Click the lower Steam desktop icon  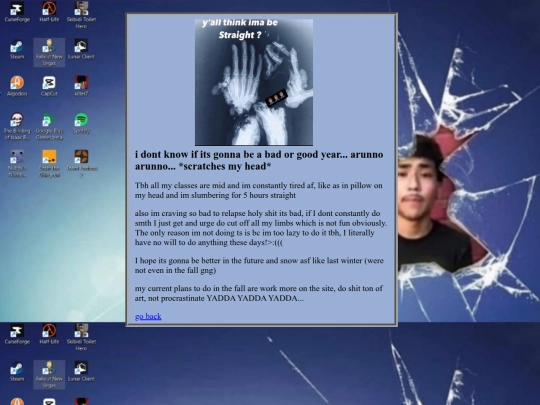[x=17, y=372]
